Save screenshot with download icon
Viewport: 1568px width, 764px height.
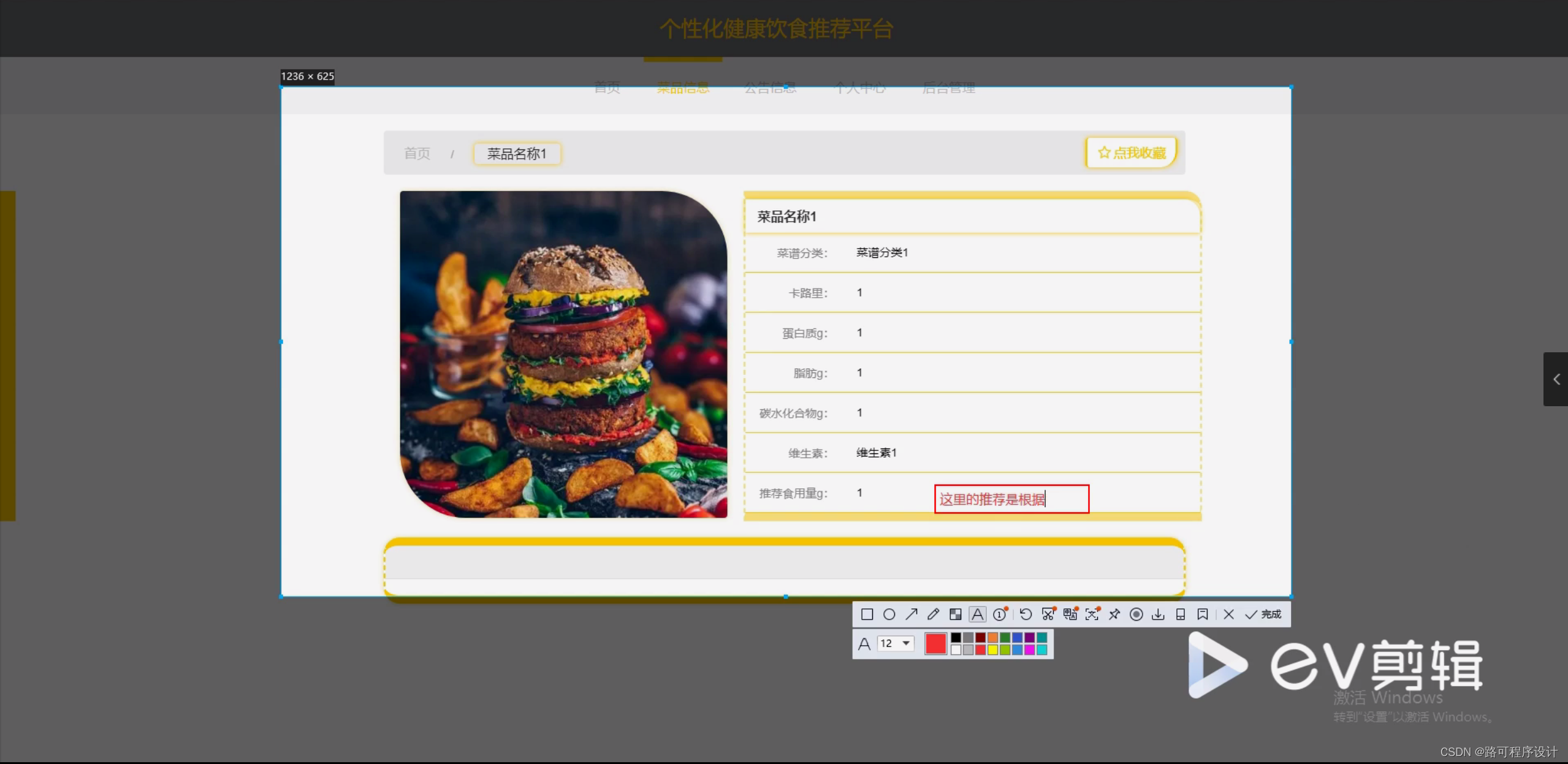pyautogui.click(x=1158, y=614)
